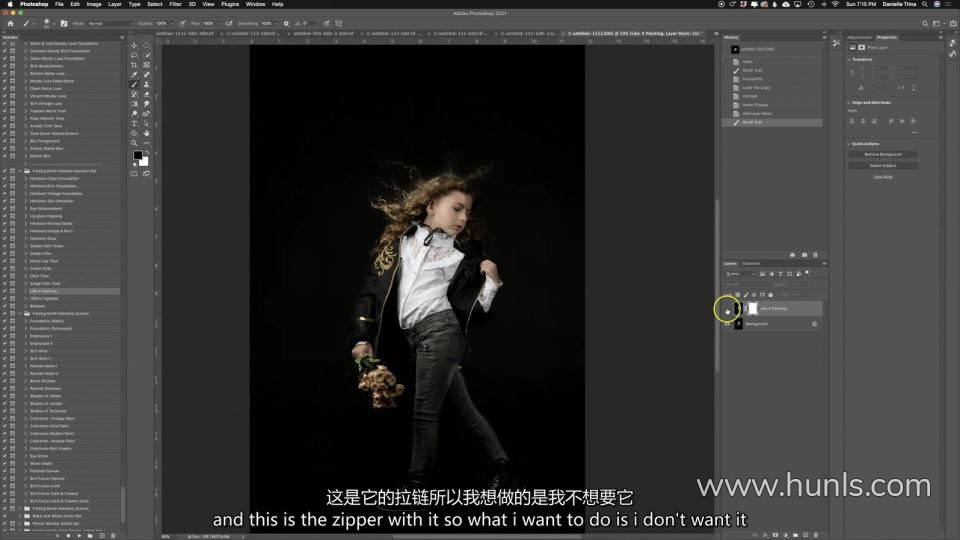The height and width of the screenshot is (540, 960).
Task: Select the Crop tool
Action: tap(134, 65)
